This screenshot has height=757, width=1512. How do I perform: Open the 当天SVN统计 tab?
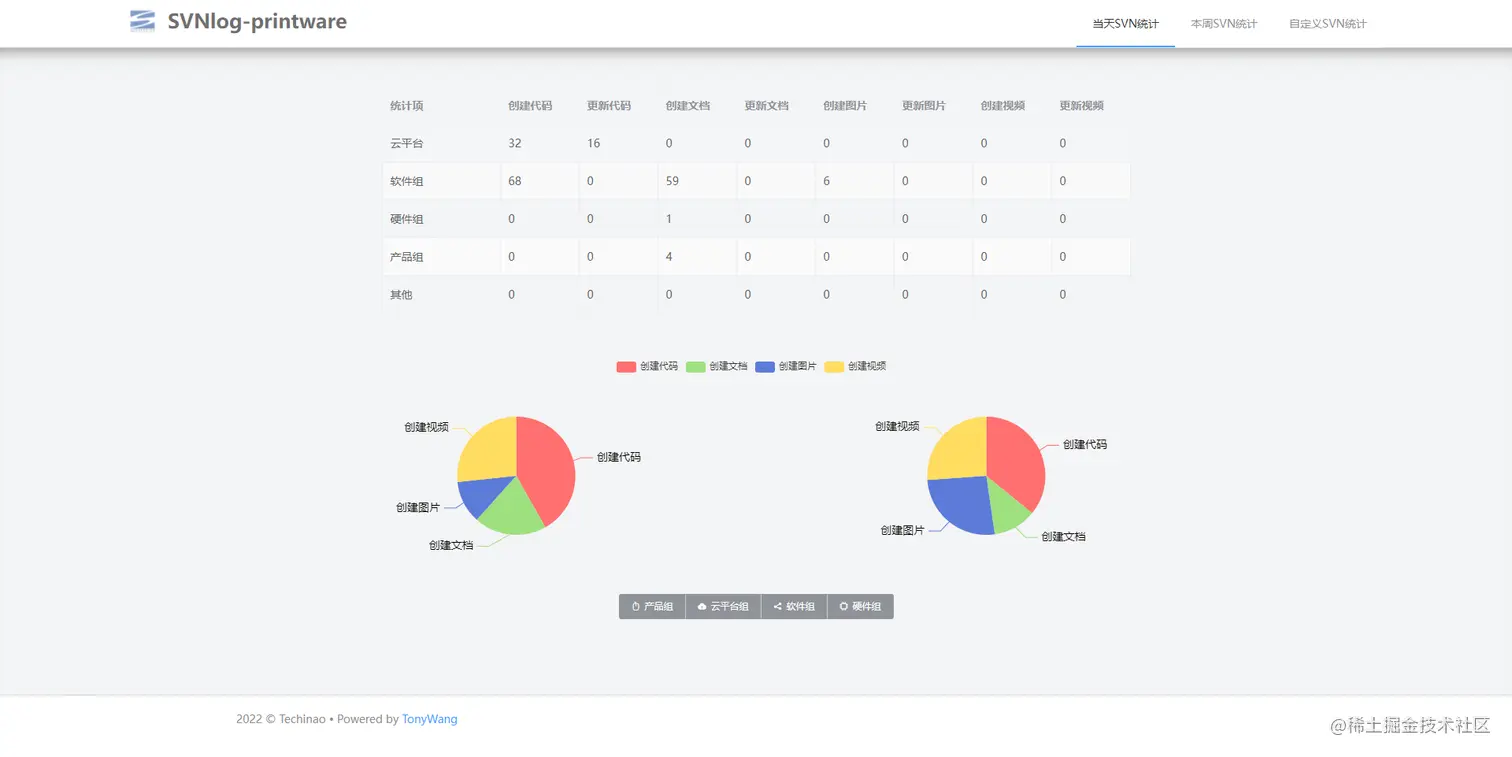(1125, 23)
